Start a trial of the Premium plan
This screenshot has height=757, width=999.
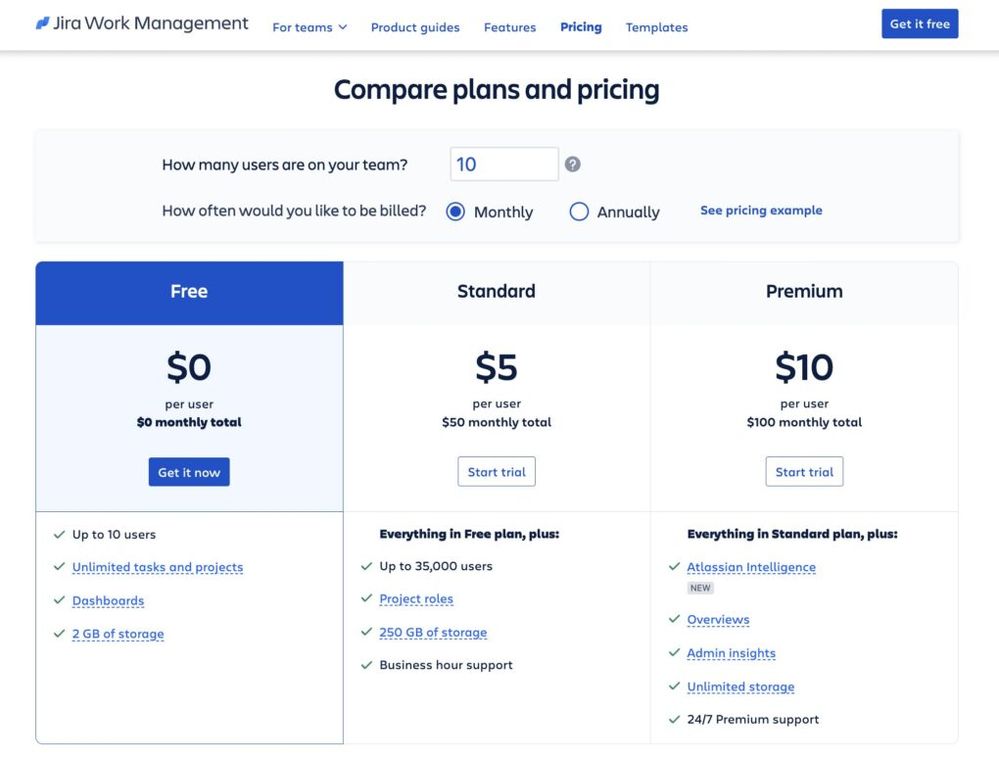click(804, 470)
